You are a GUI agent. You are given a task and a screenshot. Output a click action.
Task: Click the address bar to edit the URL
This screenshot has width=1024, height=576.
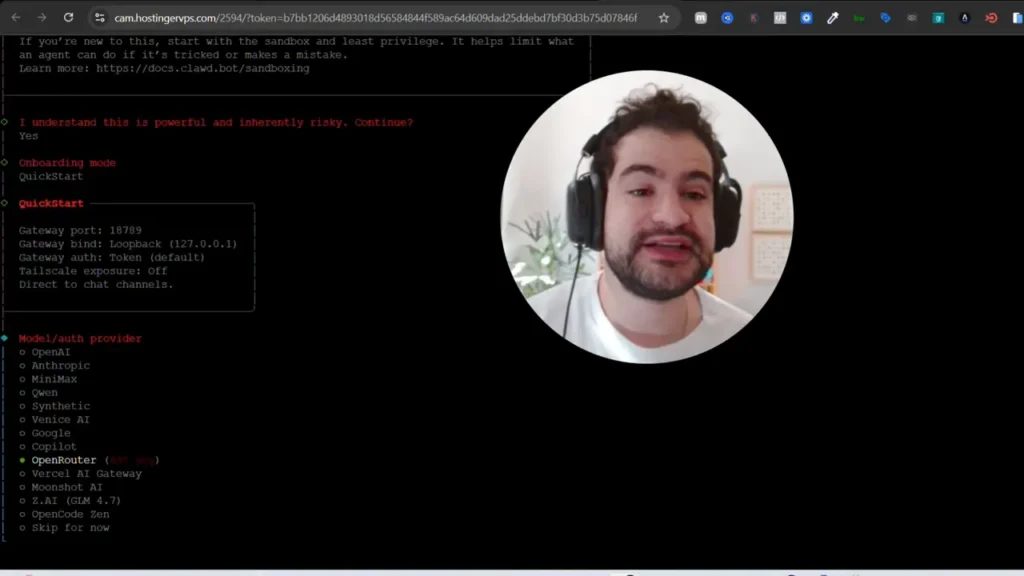click(x=350, y=17)
